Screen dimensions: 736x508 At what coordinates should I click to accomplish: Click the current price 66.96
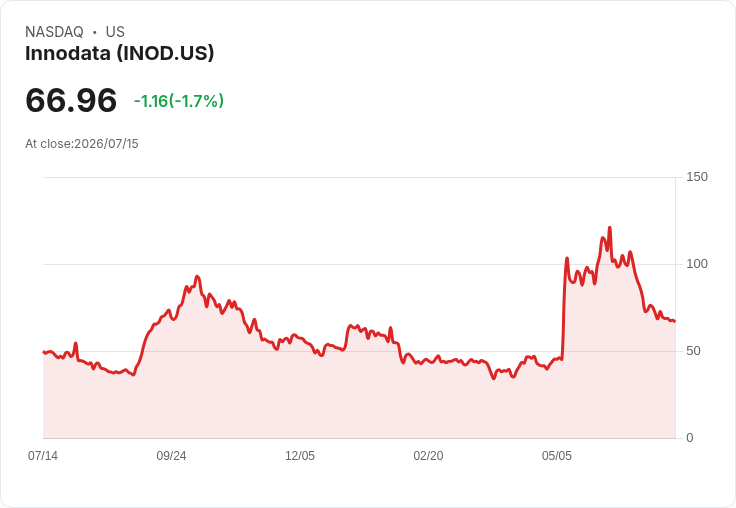71,100
